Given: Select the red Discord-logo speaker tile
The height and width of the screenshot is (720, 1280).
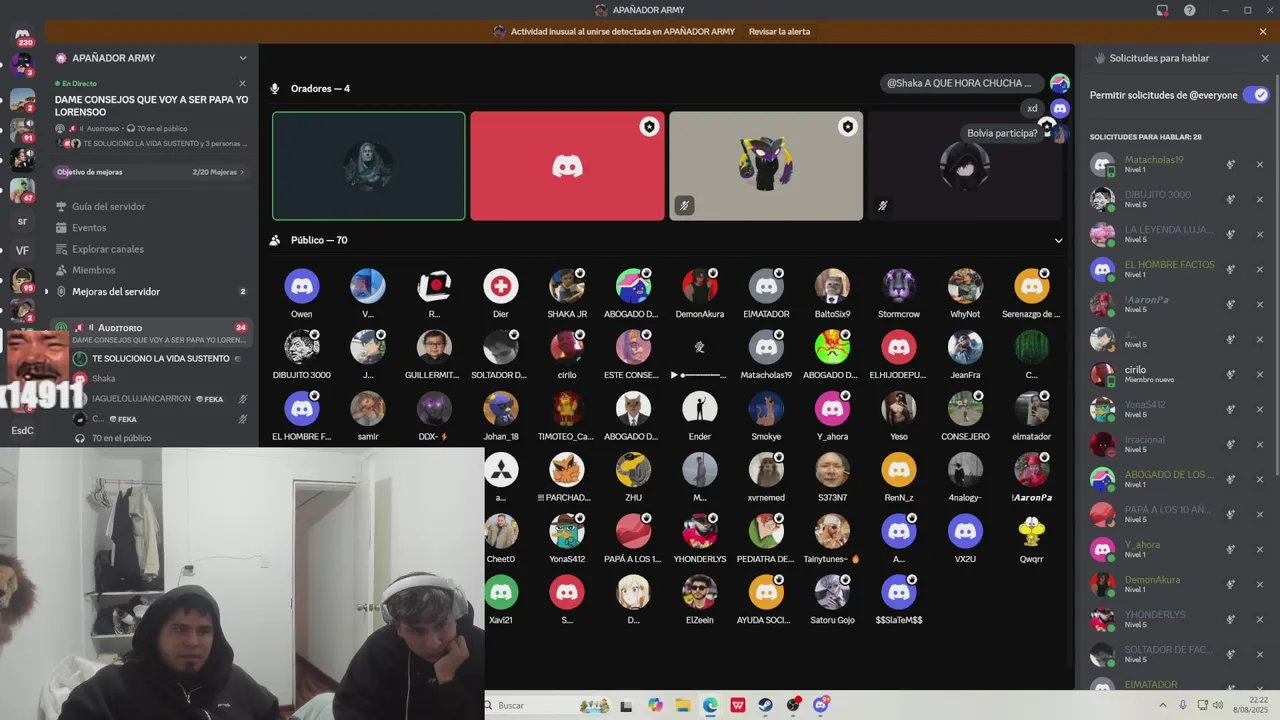Looking at the screenshot, I should (x=567, y=166).
